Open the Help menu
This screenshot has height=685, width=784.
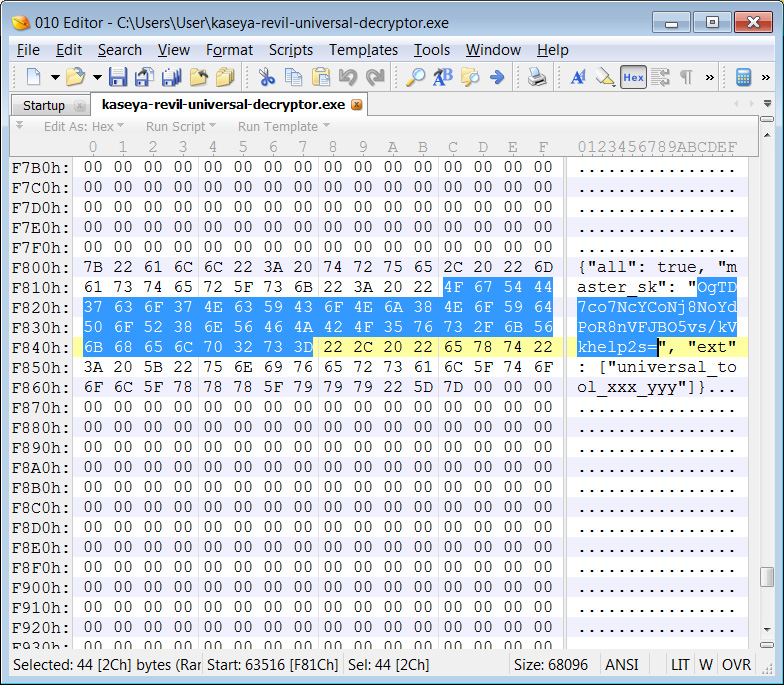tap(552, 50)
